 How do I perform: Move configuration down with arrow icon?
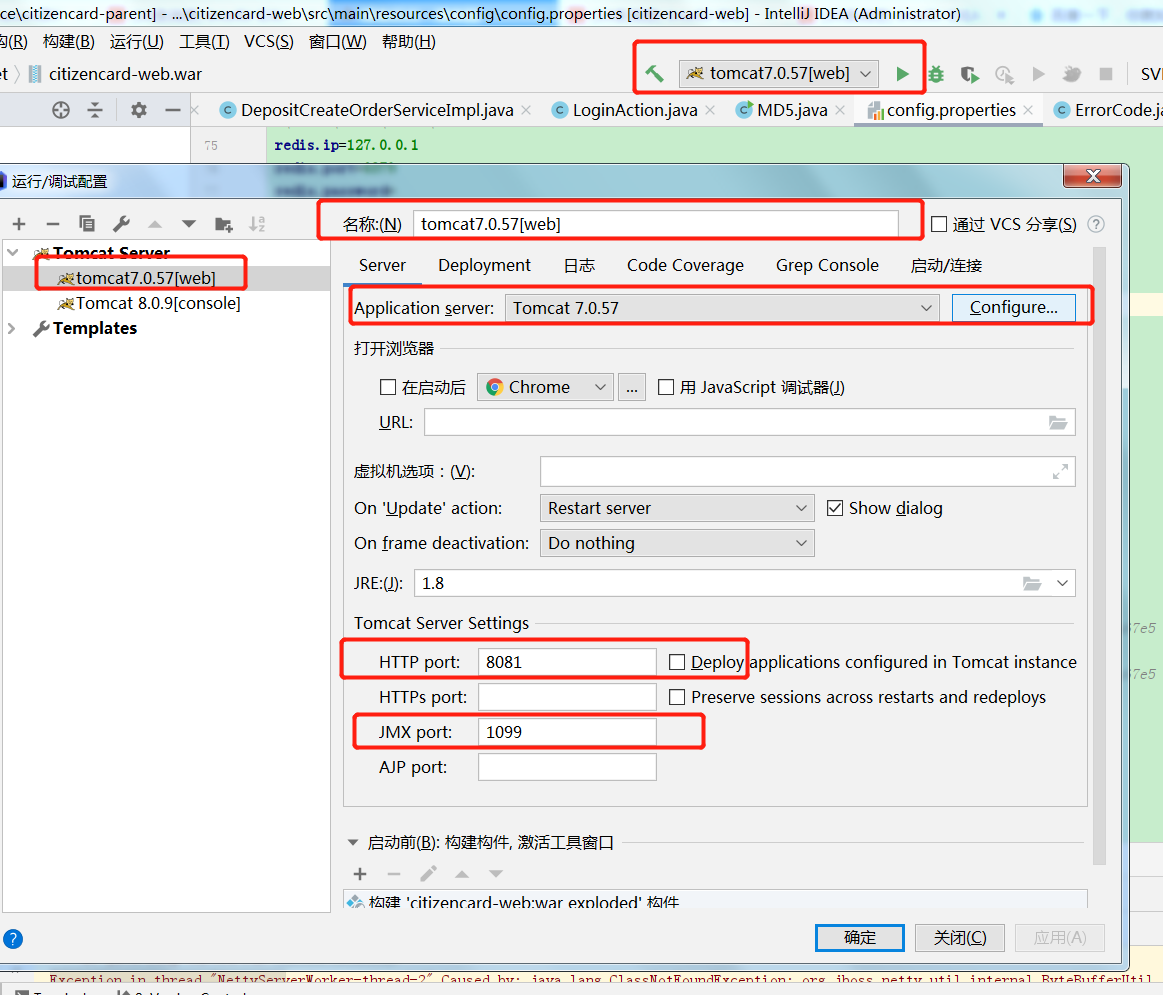(x=189, y=224)
